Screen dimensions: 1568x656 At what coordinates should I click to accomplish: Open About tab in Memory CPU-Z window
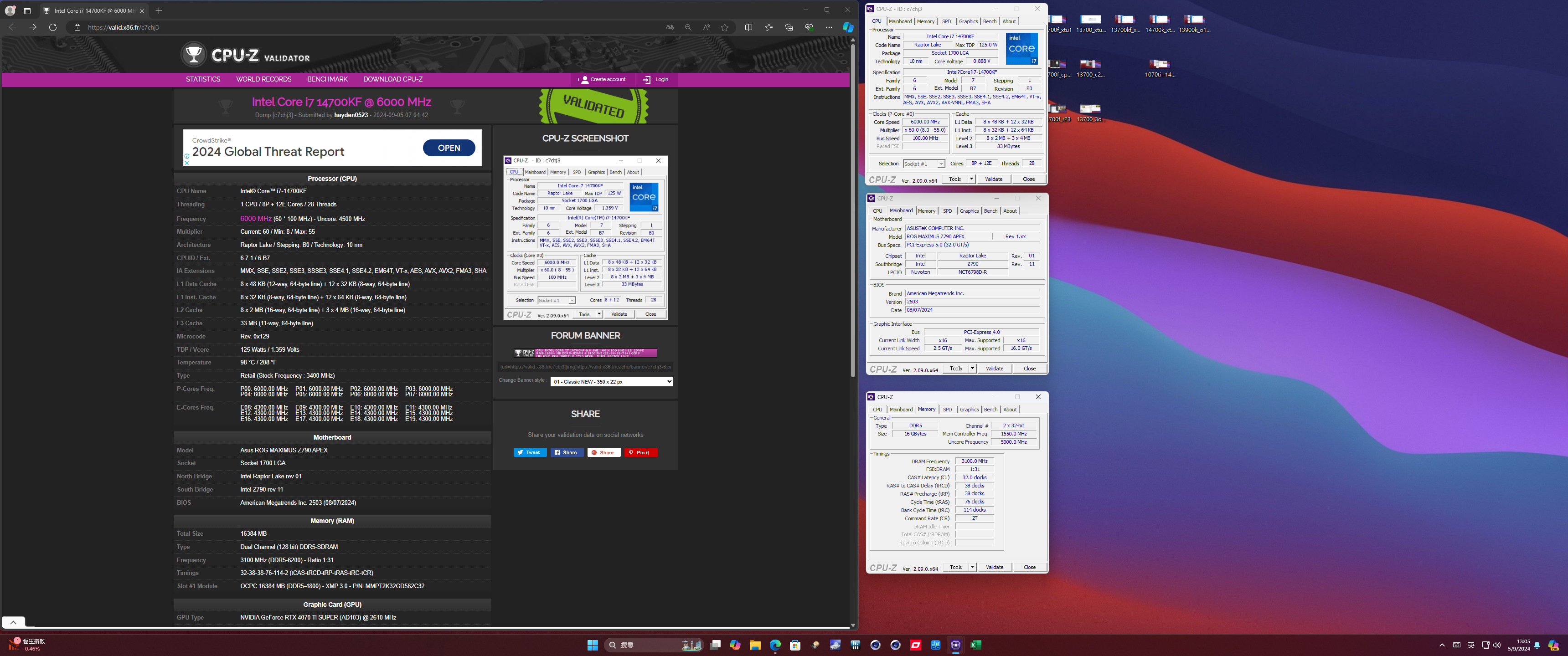(x=1010, y=410)
